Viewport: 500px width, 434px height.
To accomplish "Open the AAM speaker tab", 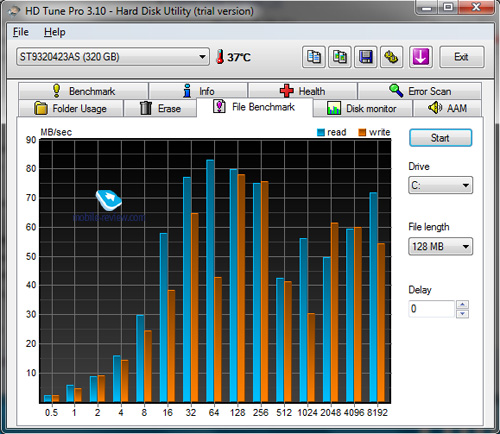I will (447, 108).
